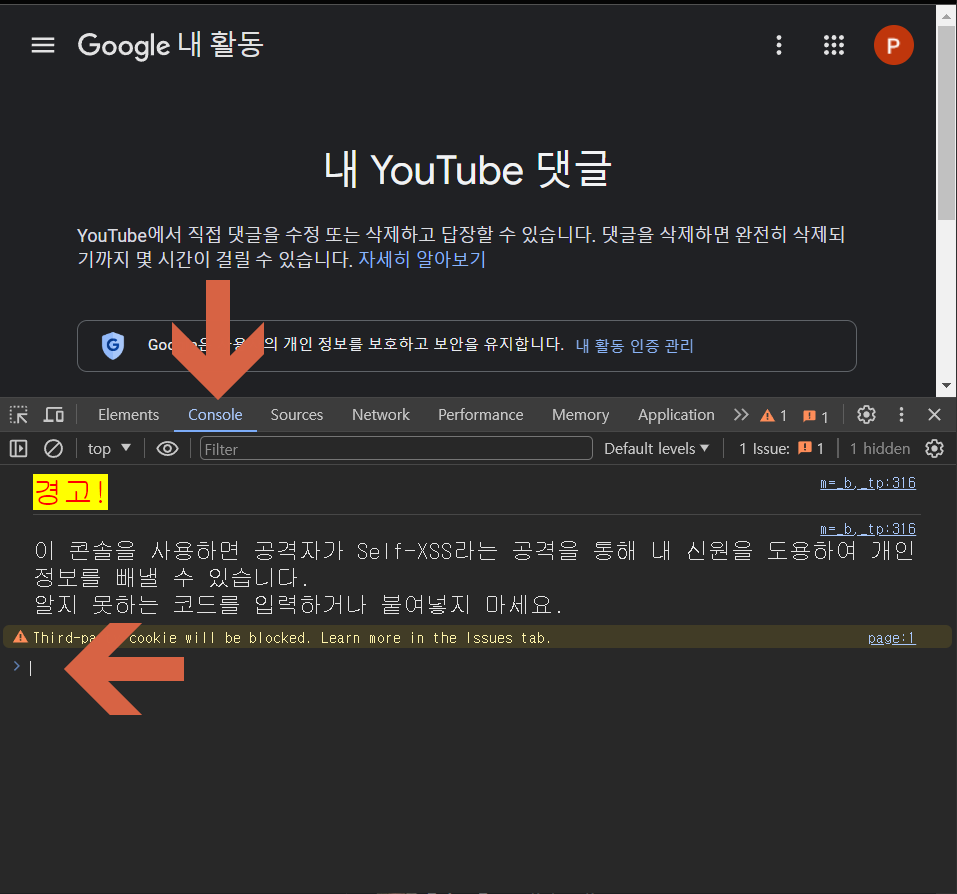This screenshot has height=894, width=957.
Task: Focus the console Filter input field
Action: point(395,449)
